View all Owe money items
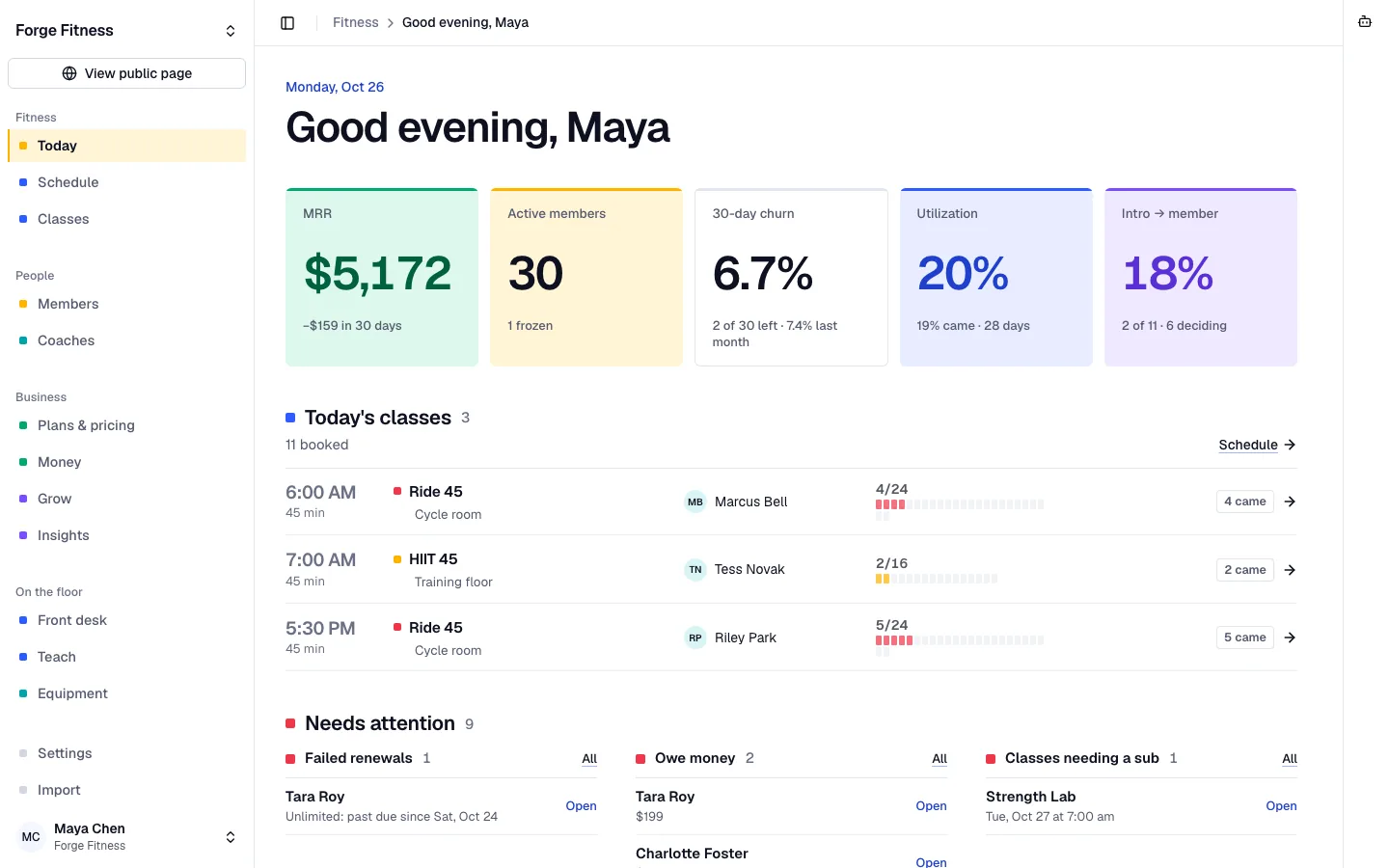1389x868 pixels. [940, 759]
